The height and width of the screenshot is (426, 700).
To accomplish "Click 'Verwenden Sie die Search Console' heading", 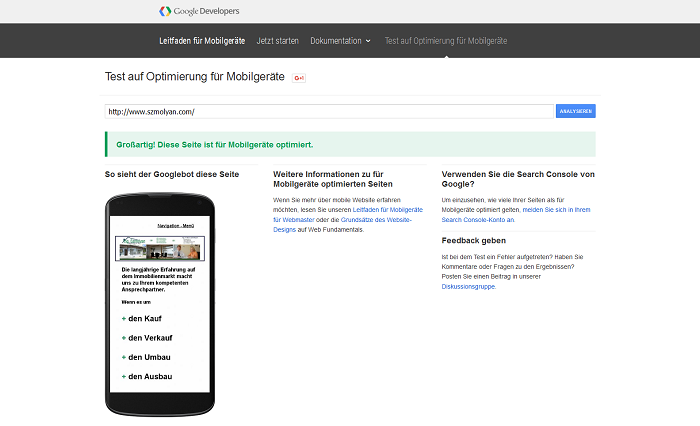I will point(518,179).
